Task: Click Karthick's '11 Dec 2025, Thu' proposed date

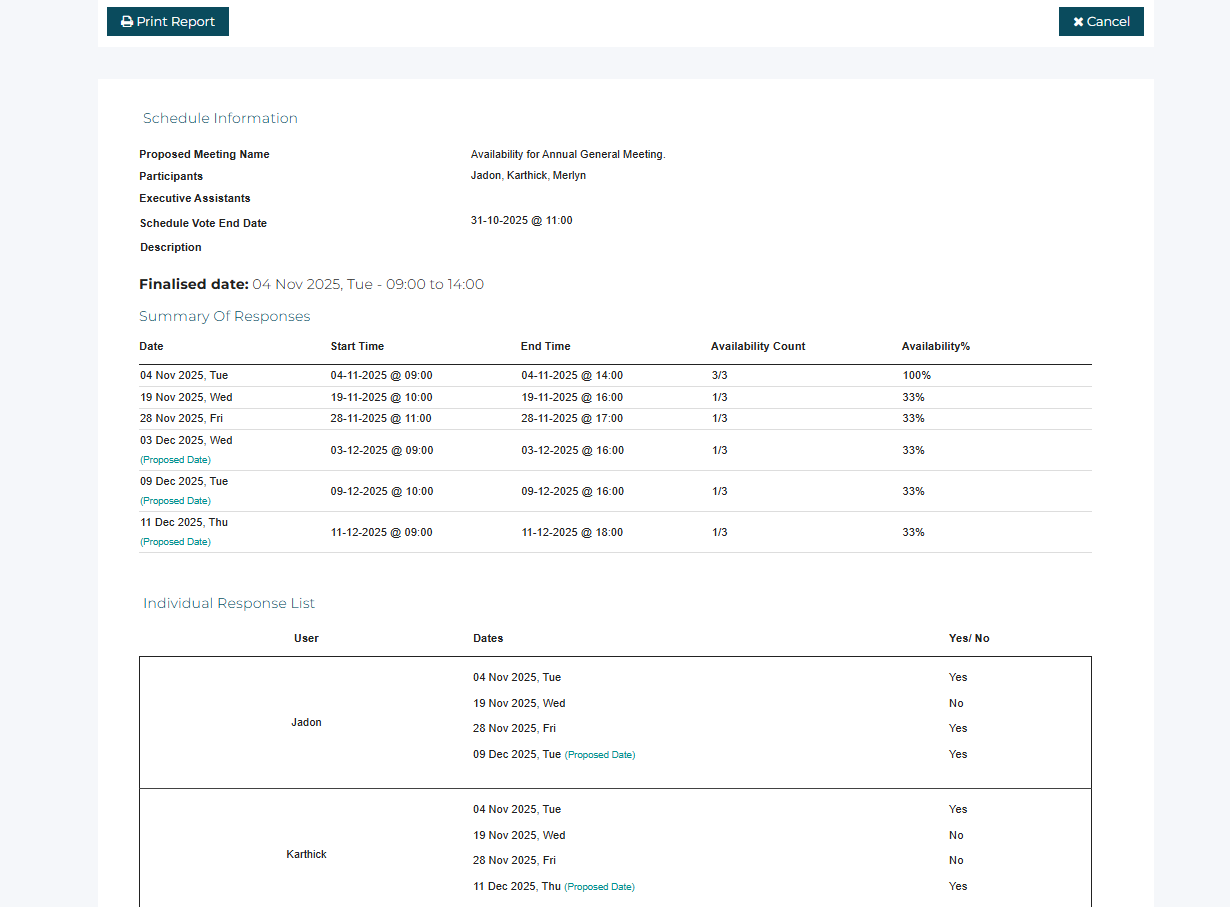Action: click(554, 886)
